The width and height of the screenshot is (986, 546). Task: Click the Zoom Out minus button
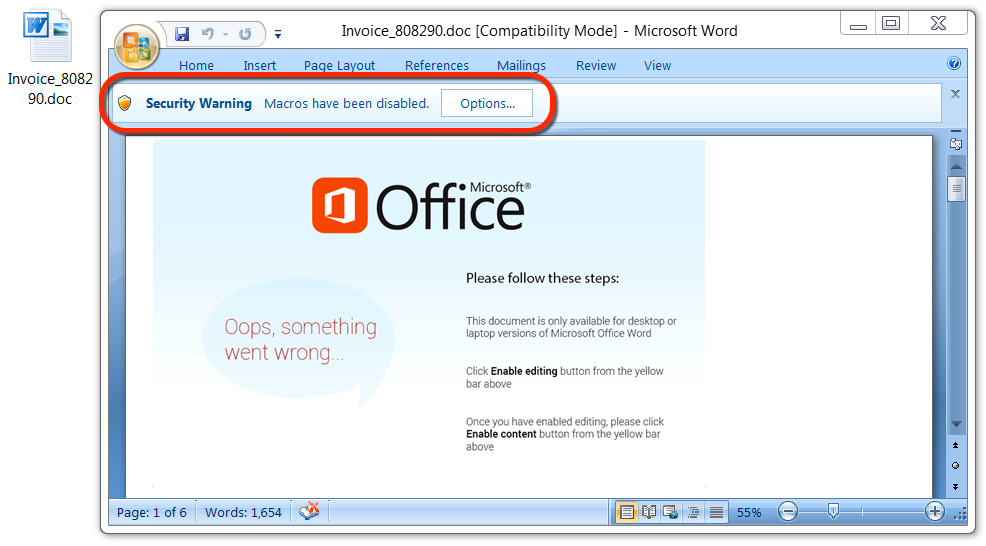[x=788, y=511]
